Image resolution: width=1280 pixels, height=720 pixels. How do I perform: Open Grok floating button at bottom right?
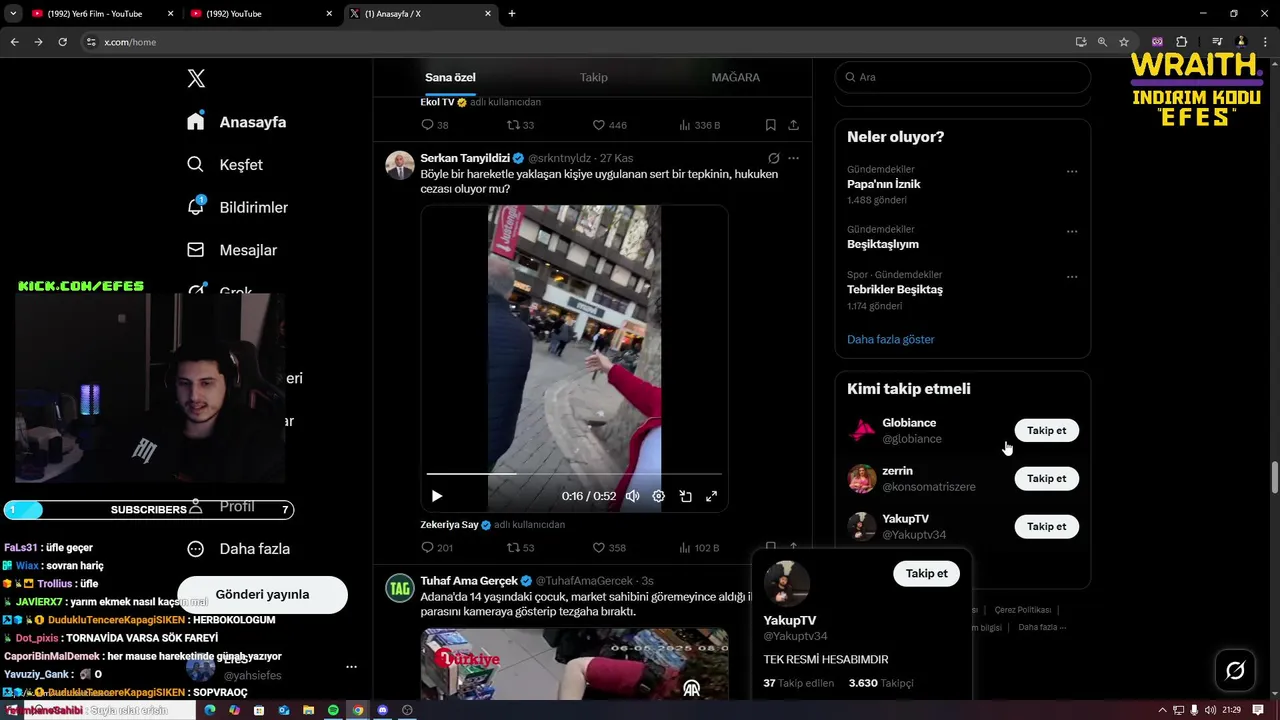pos(1235,670)
